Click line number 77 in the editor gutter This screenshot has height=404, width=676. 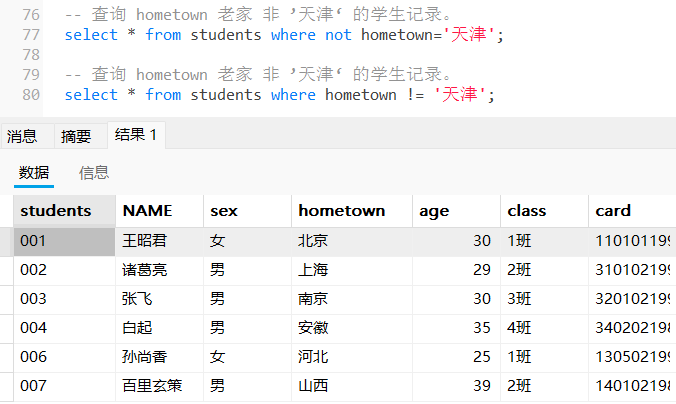click(31, 35)
